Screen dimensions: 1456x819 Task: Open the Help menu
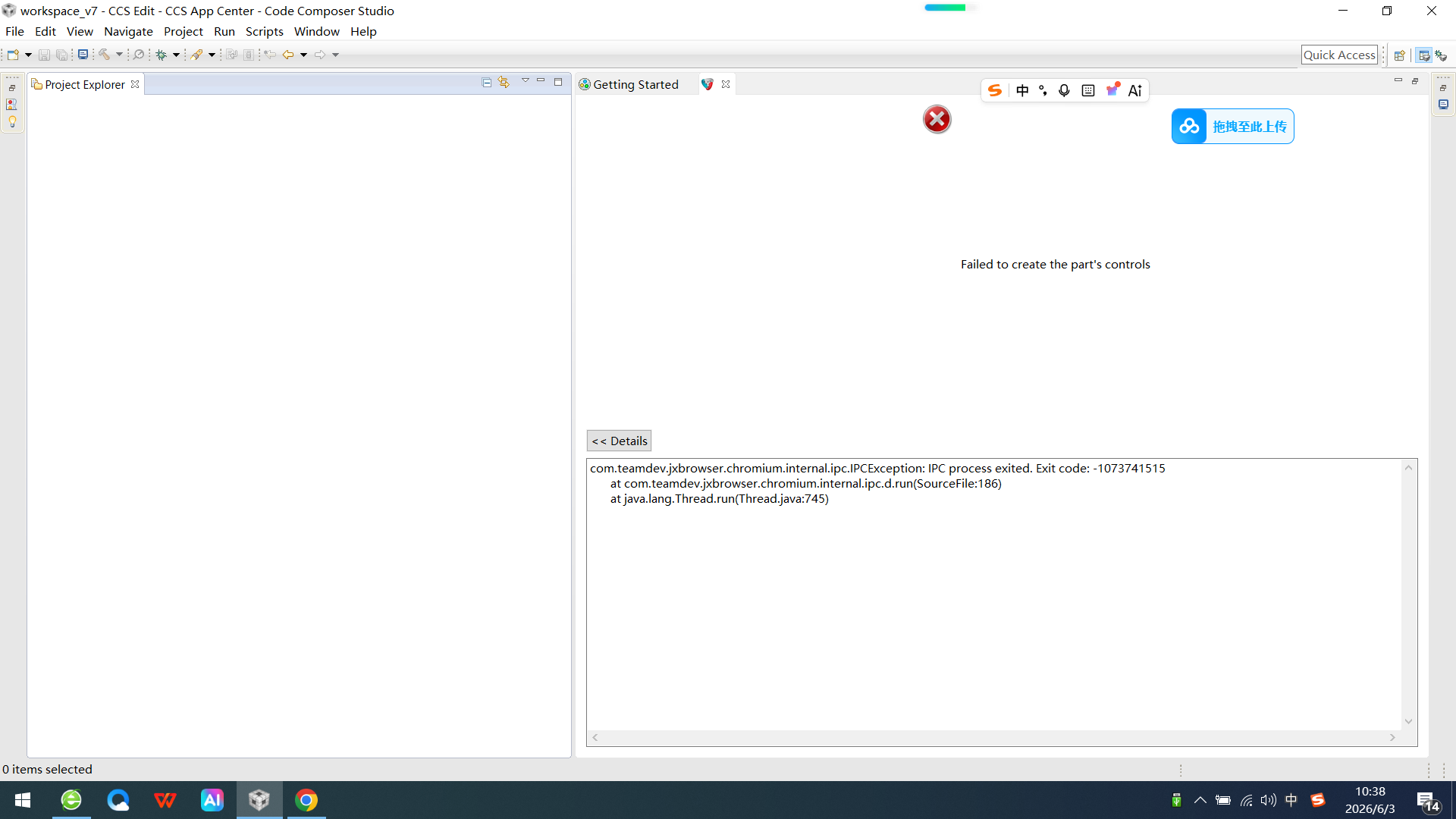click(x=363, y=32)
